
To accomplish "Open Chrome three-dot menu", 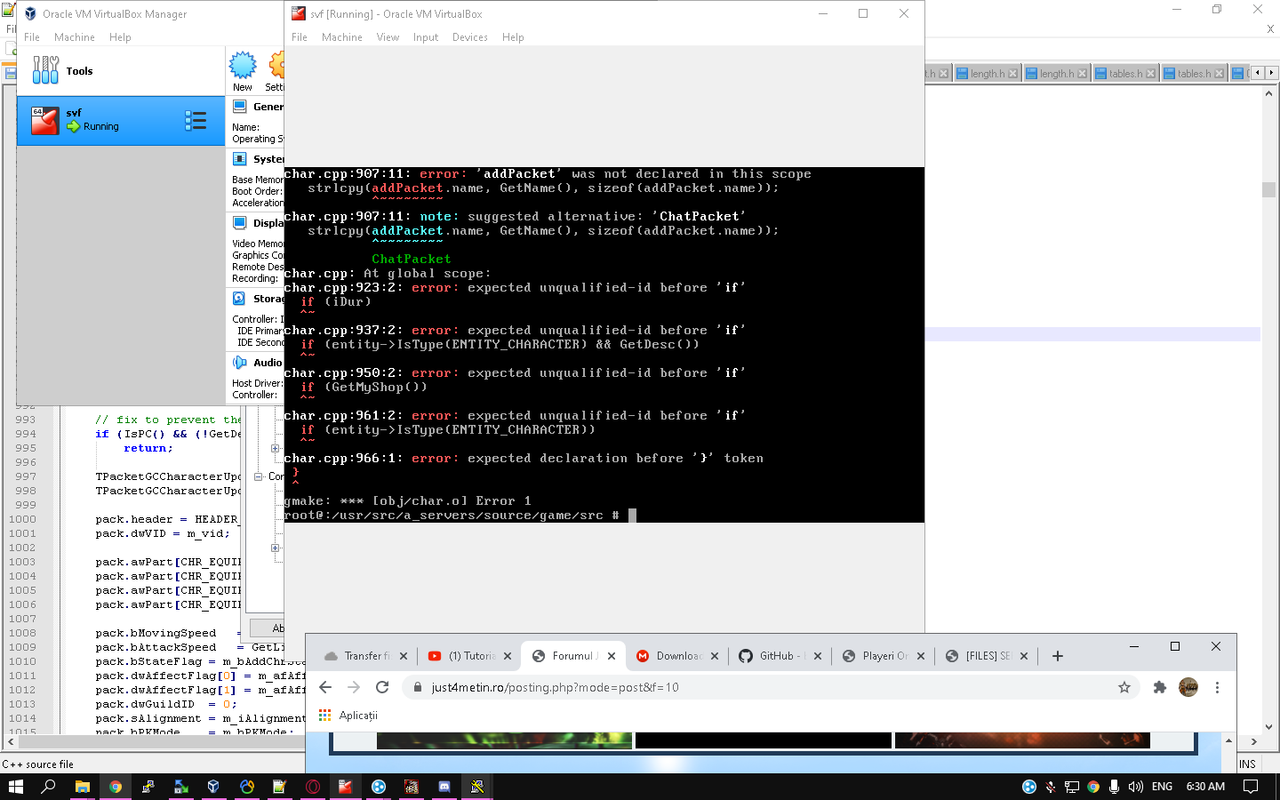I will (1217, 687).
